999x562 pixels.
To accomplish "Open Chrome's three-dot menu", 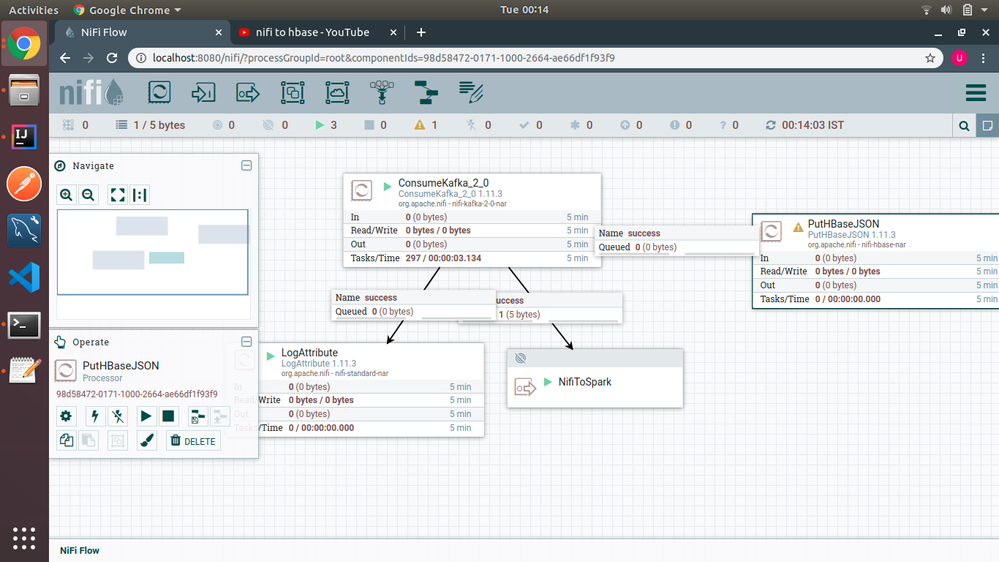I will click(x=984, y=58).
